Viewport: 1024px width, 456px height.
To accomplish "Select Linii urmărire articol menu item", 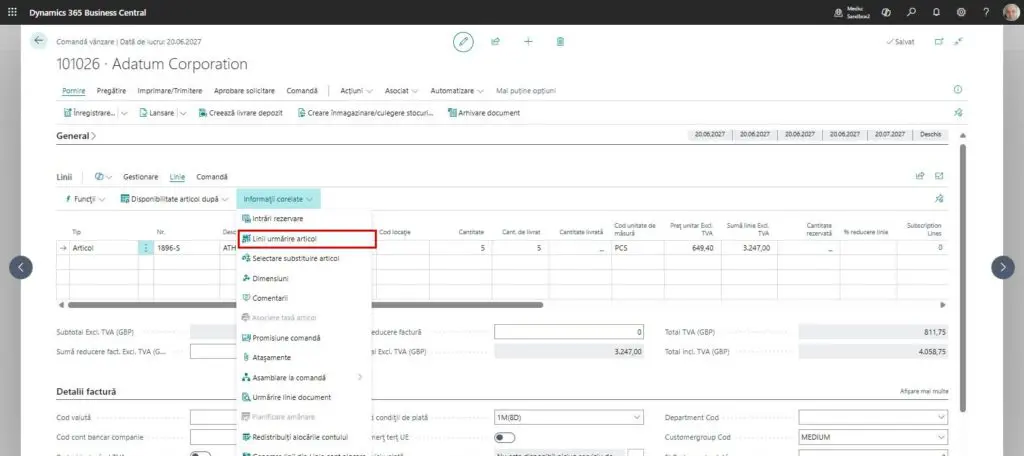I will (x=306, y=239).
